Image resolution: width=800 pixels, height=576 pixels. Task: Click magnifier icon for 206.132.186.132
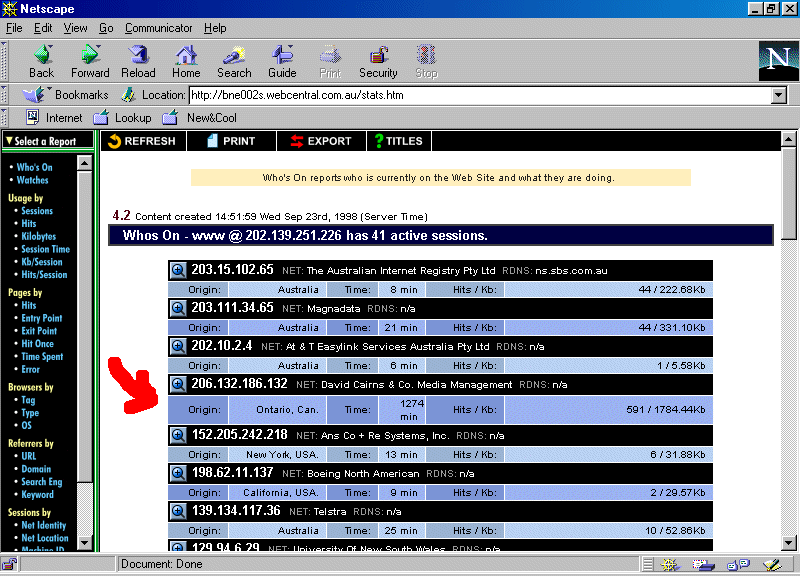pyautogui.click(x=178, y=384)
